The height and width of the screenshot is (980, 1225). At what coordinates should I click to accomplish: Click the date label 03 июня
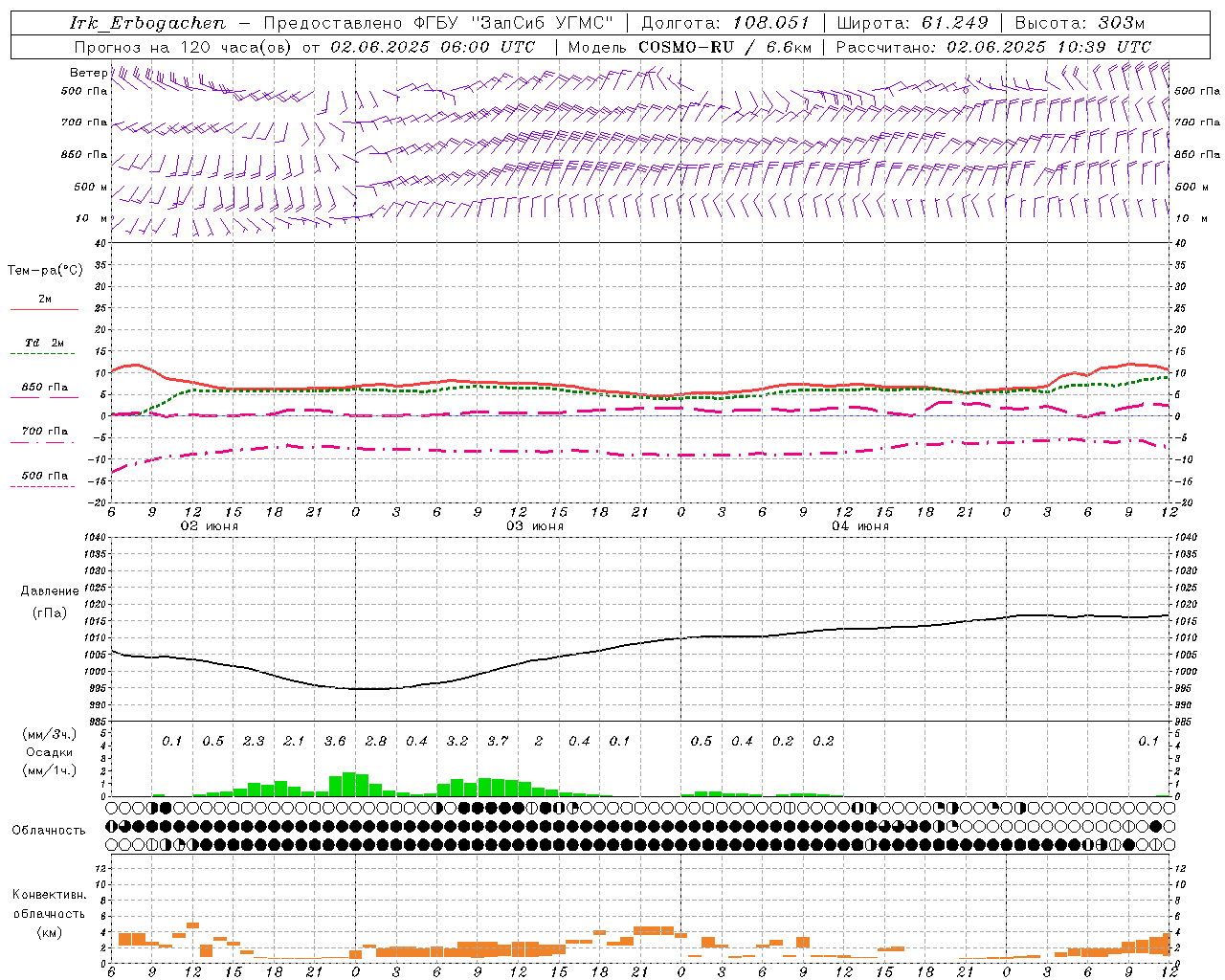pos(536,526)
